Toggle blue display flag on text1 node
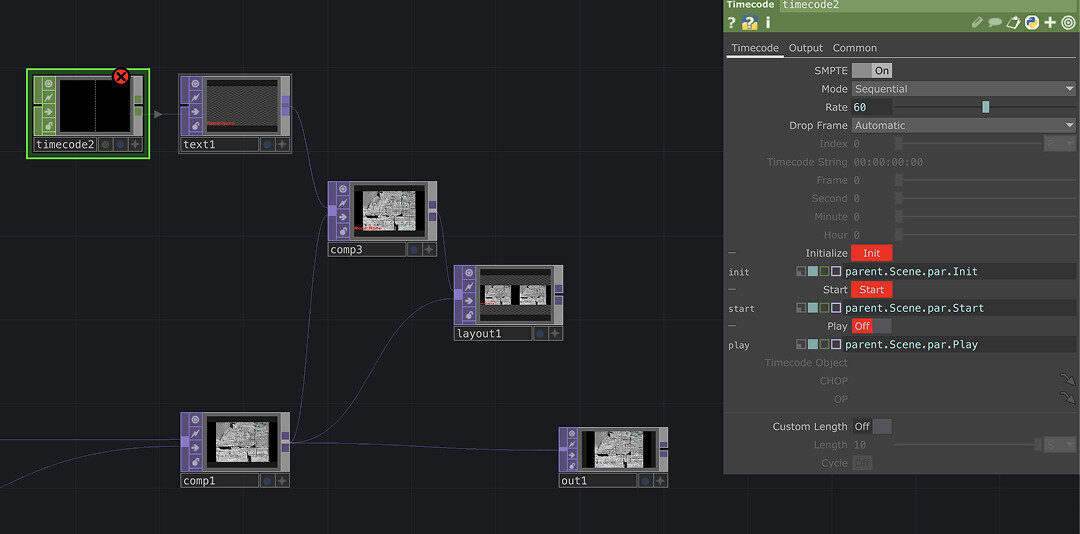 coord(267,145)
